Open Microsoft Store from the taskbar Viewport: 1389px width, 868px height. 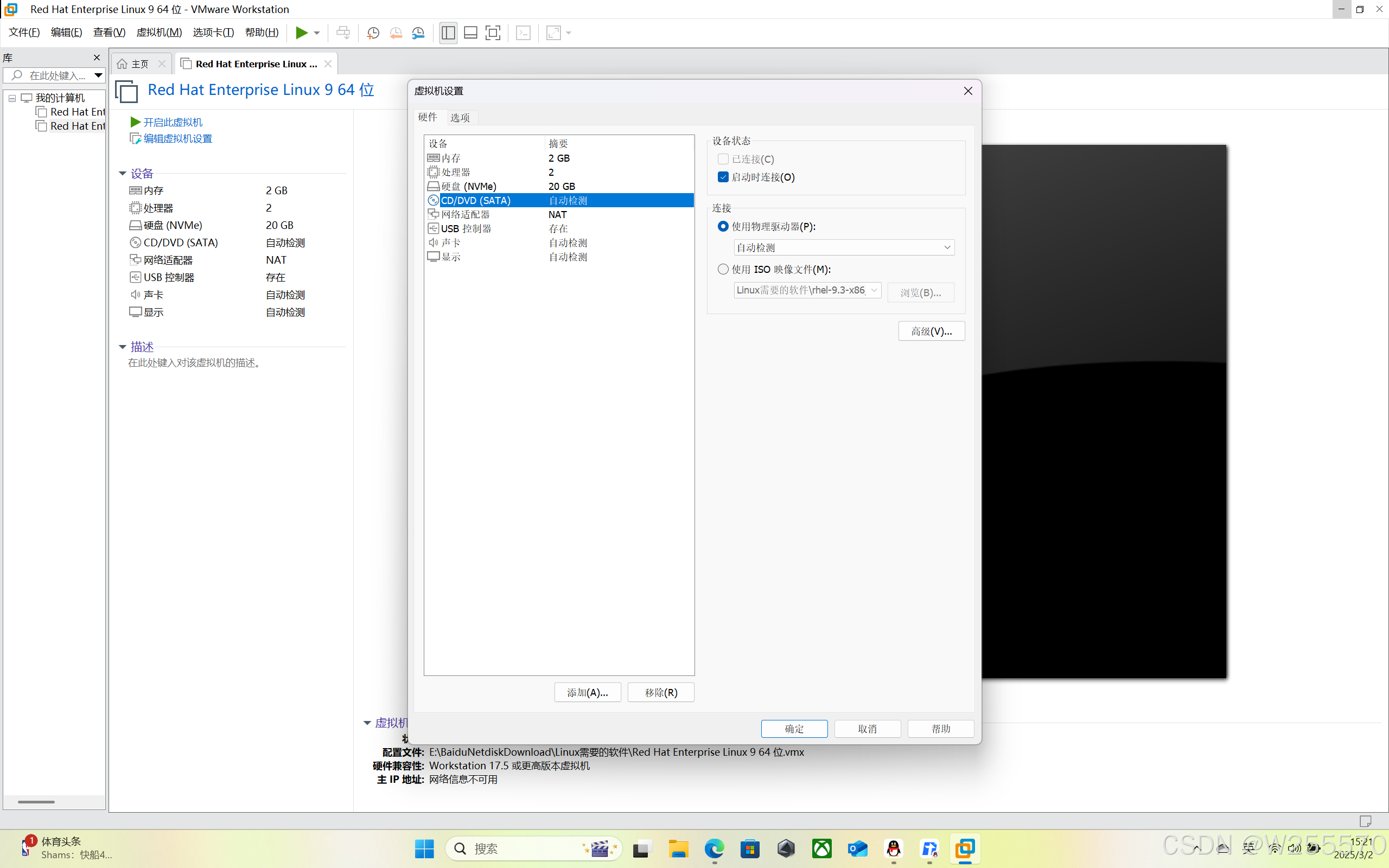[x=750, y=848]
